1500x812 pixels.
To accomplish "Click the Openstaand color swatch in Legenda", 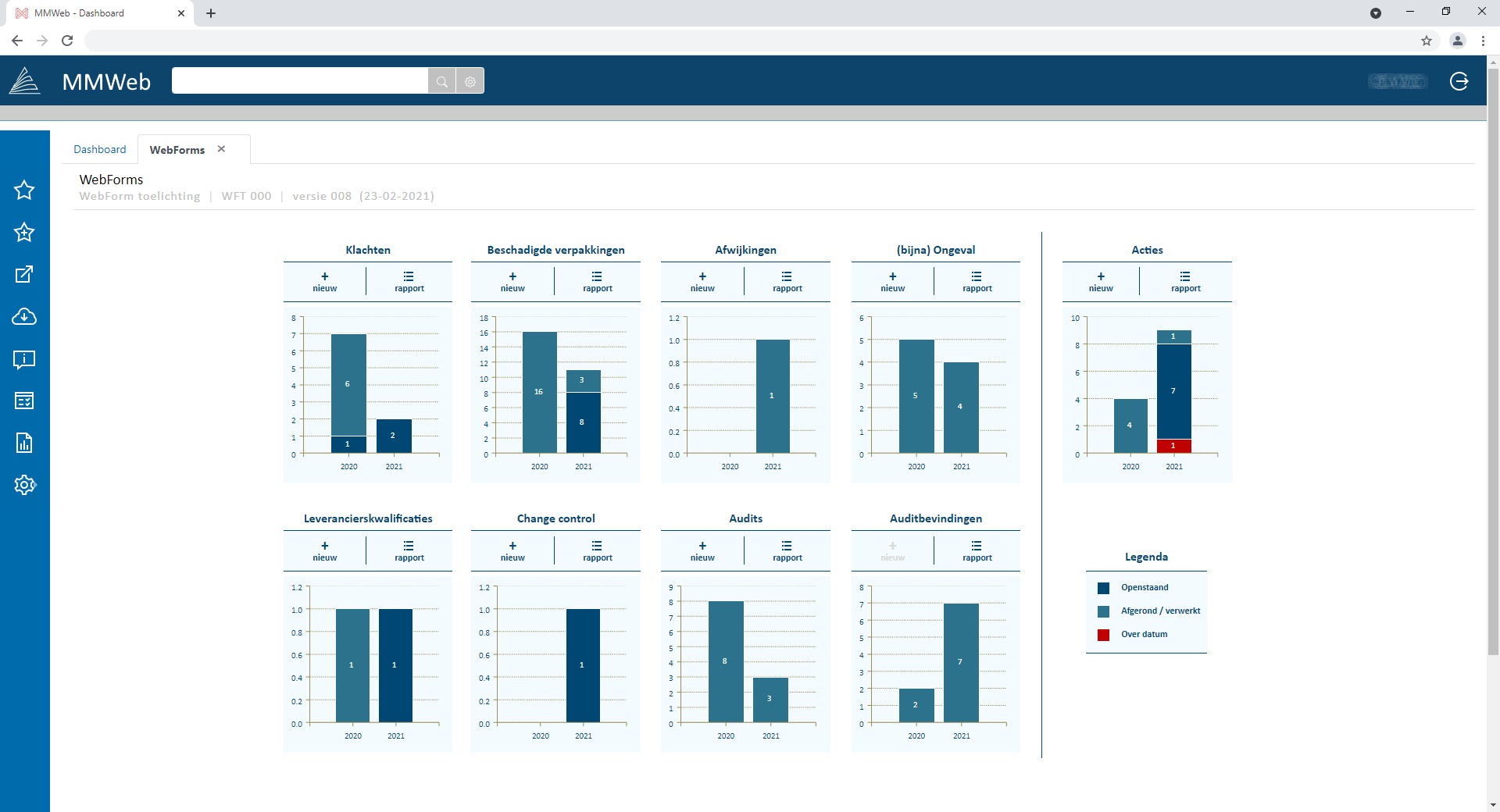I will click(x=1104, y=587).
